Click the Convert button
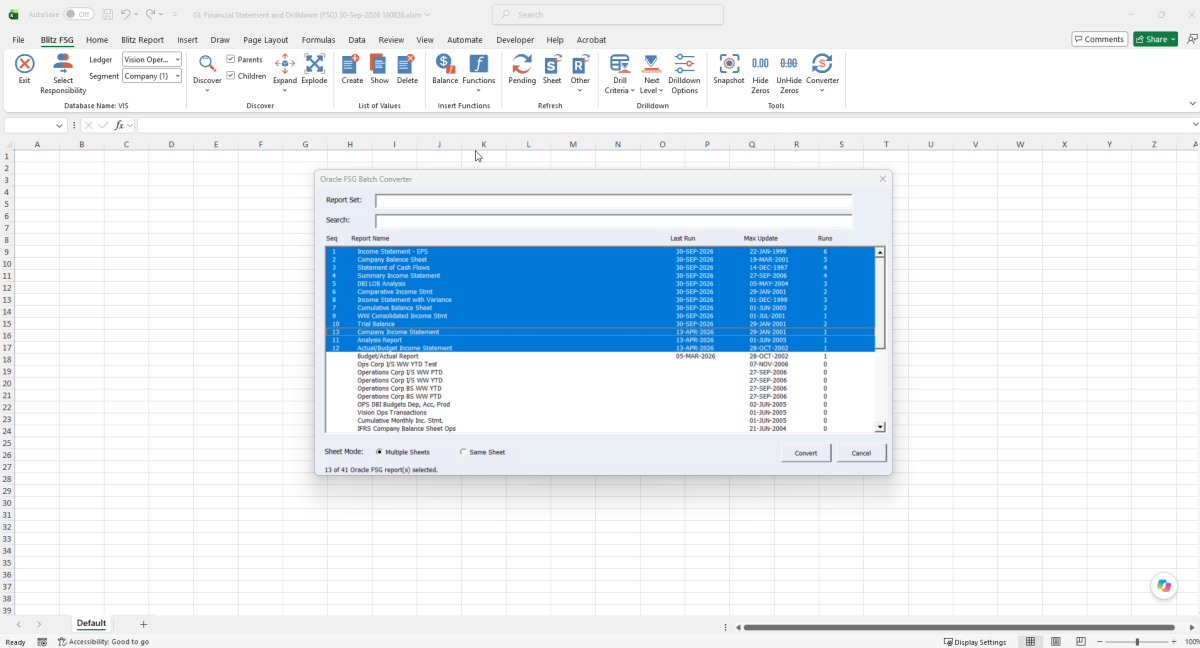 (x=806, y=453)
